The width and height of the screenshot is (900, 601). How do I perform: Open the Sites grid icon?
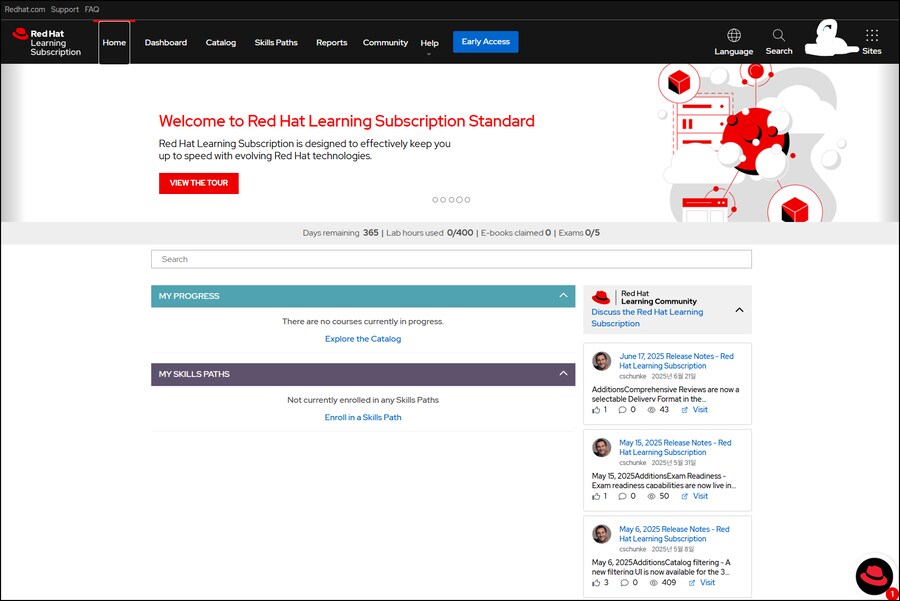click(x=871, y=36)
